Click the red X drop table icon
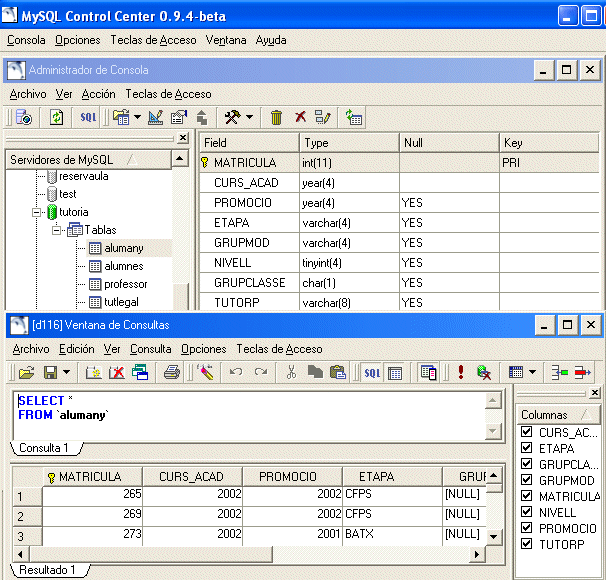This screenshot has height=580, width=606. point(300,116)
